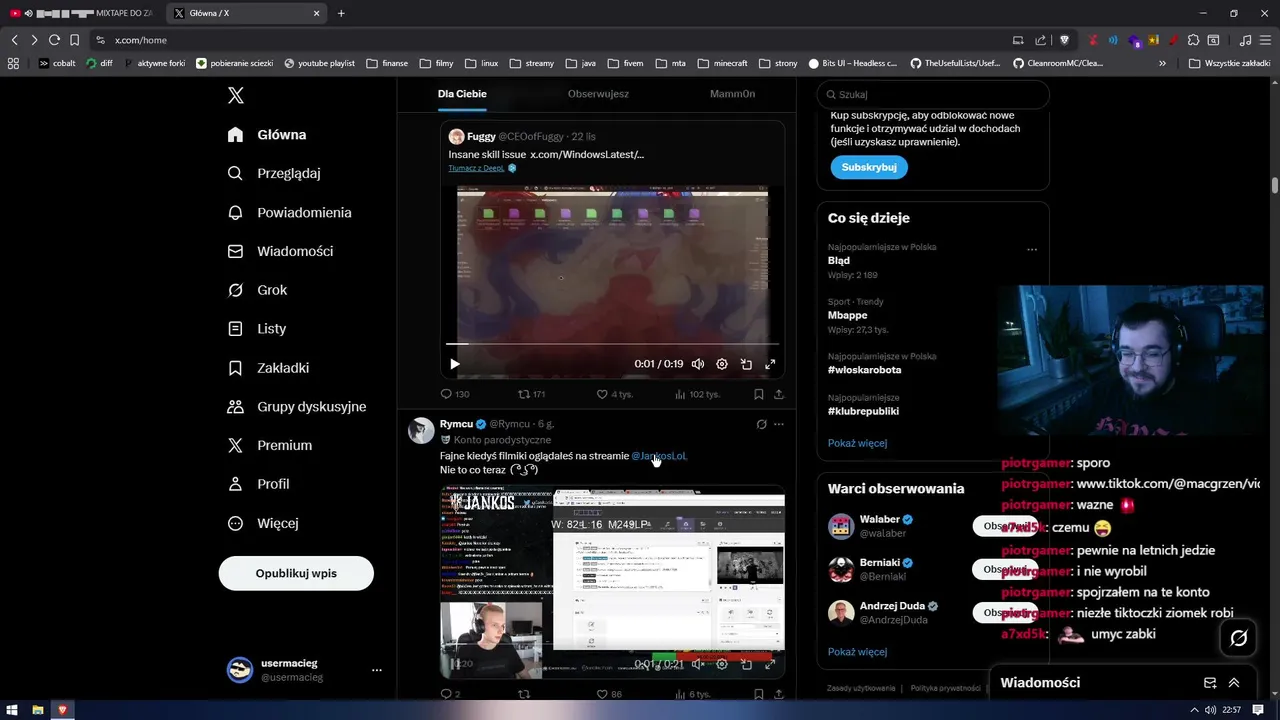Viewport: 1280px width, 720px height.
Task: Click the Subskrybuj button
Action: pos(869,167)
